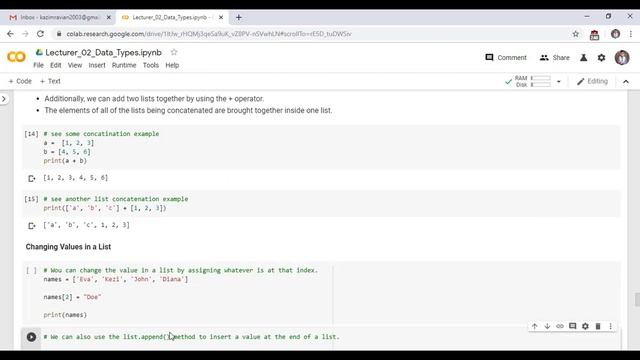Add a comment to the cell
Screen dimensions: 640x360
[x=573, y=326]
